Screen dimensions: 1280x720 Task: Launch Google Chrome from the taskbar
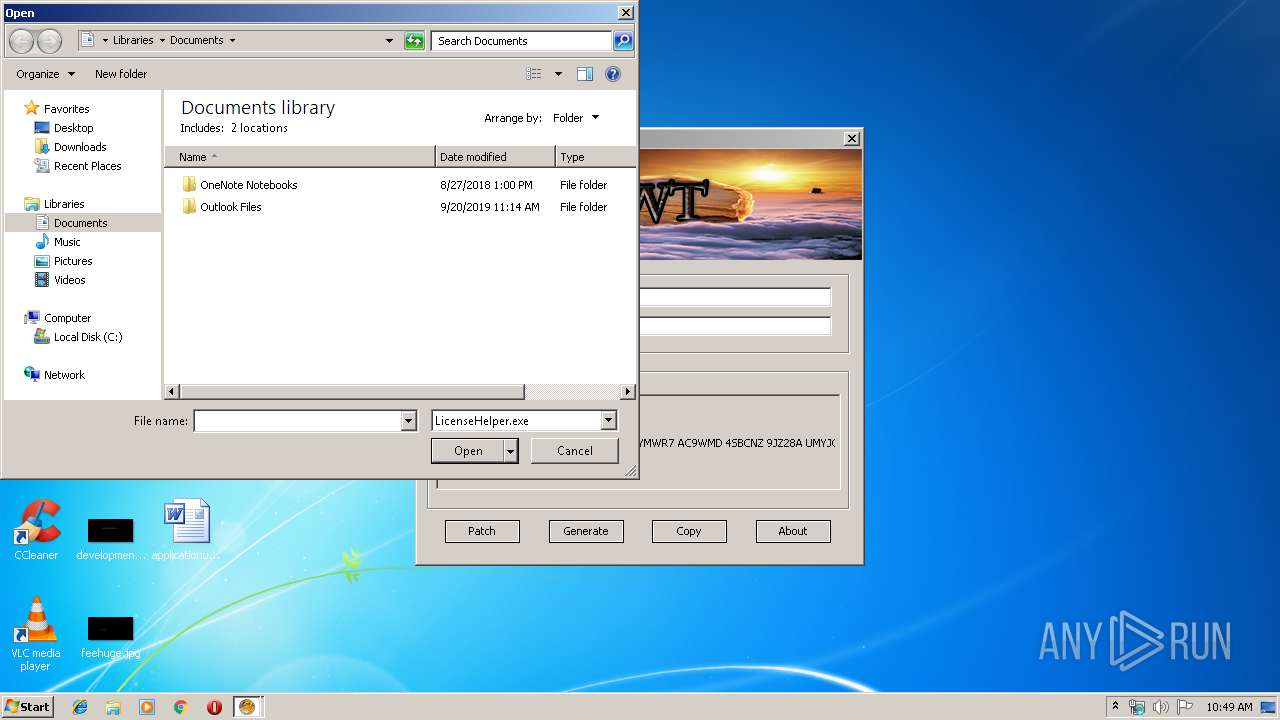pyautogui.click(x=181, y=707)
